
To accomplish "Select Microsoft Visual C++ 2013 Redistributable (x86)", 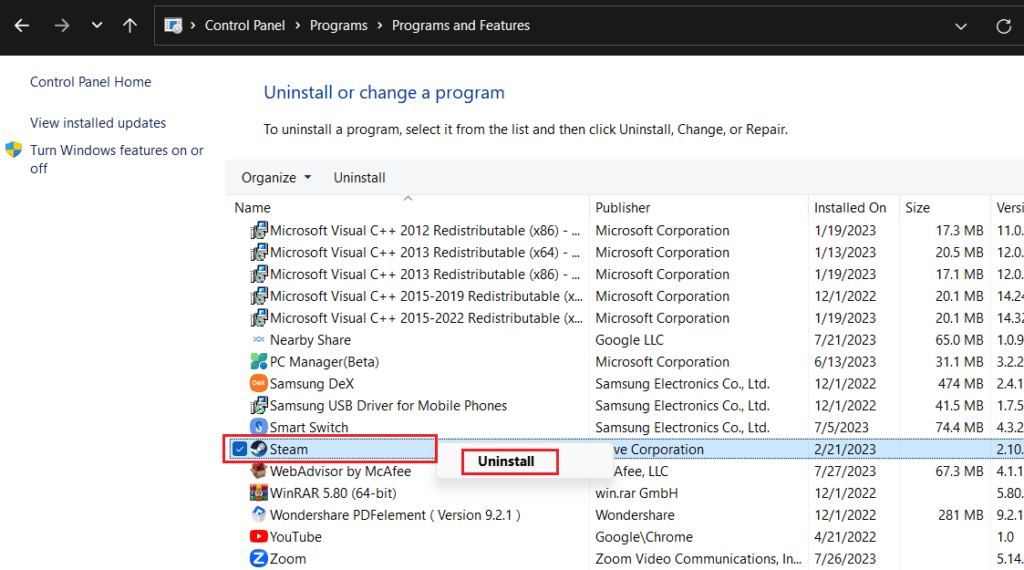I will [x=424, y=274].
